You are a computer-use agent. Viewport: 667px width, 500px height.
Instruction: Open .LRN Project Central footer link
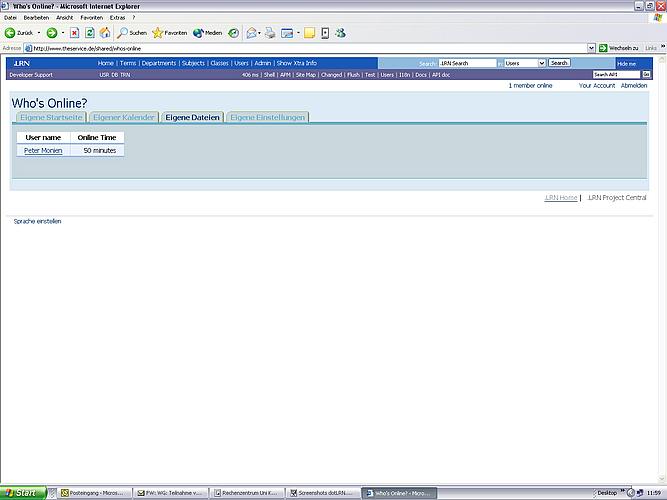coord(617,198)
